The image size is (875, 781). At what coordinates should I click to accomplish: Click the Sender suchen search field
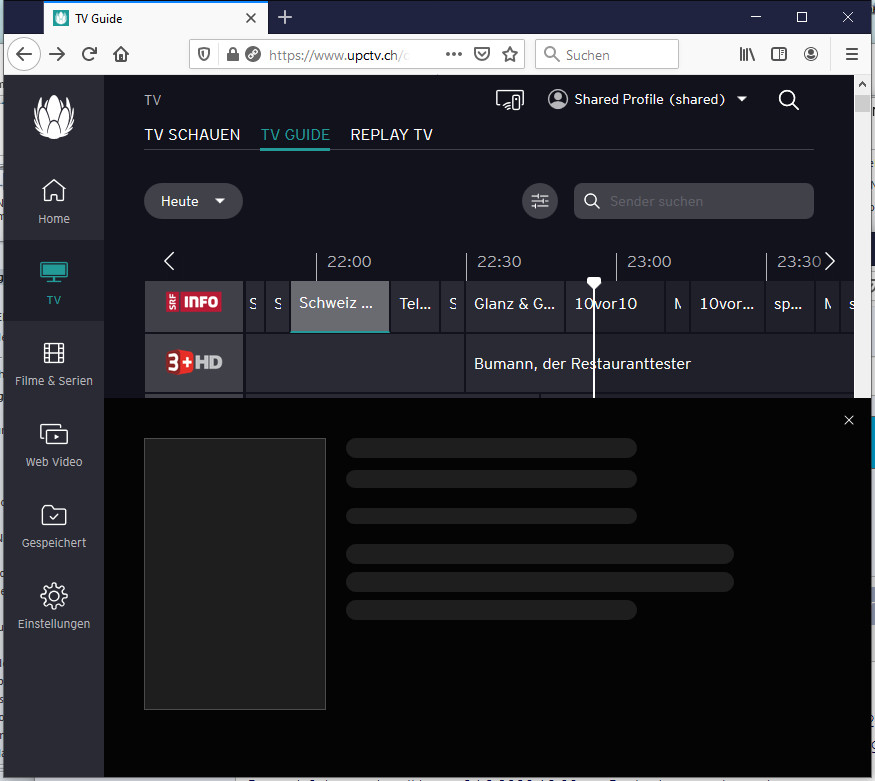point(704,201)
